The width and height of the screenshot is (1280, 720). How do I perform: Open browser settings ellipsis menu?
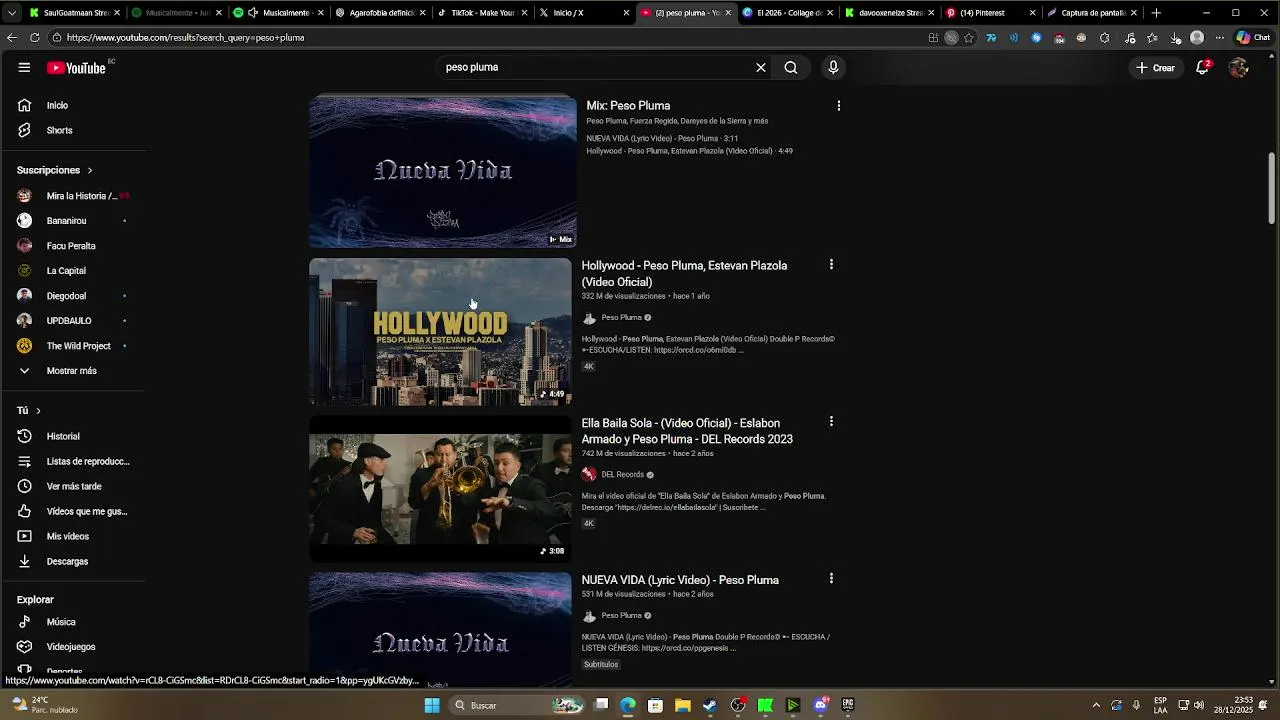[1219, 38]
